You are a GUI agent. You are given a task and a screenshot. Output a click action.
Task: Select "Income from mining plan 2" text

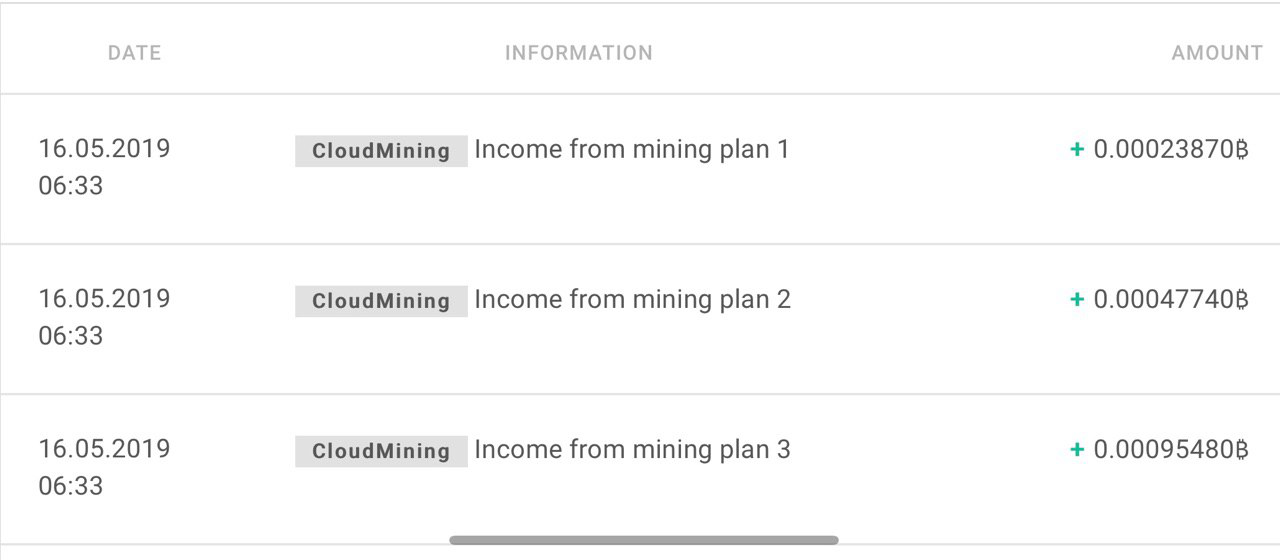tap(632, 300)
